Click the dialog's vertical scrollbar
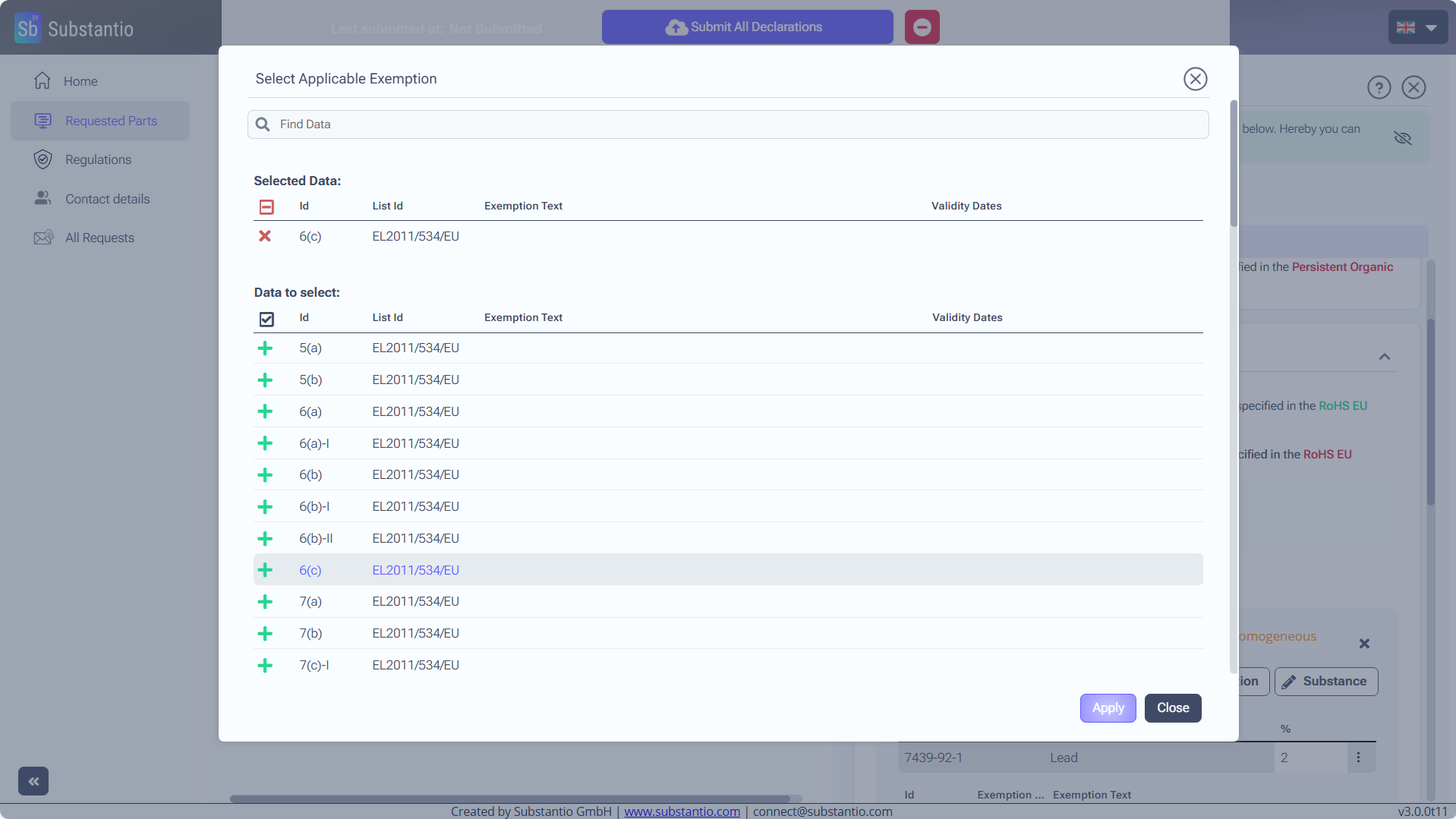This screenshot has height=819, width=1456. 1234,163
